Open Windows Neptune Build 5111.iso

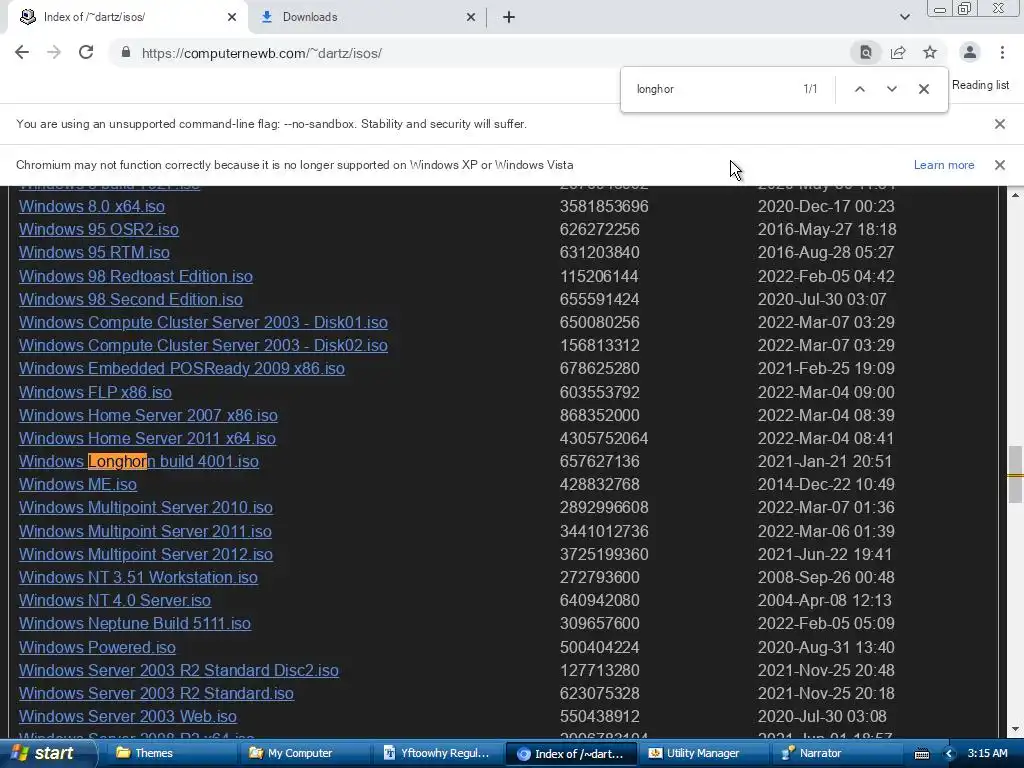tap(135, 623)
